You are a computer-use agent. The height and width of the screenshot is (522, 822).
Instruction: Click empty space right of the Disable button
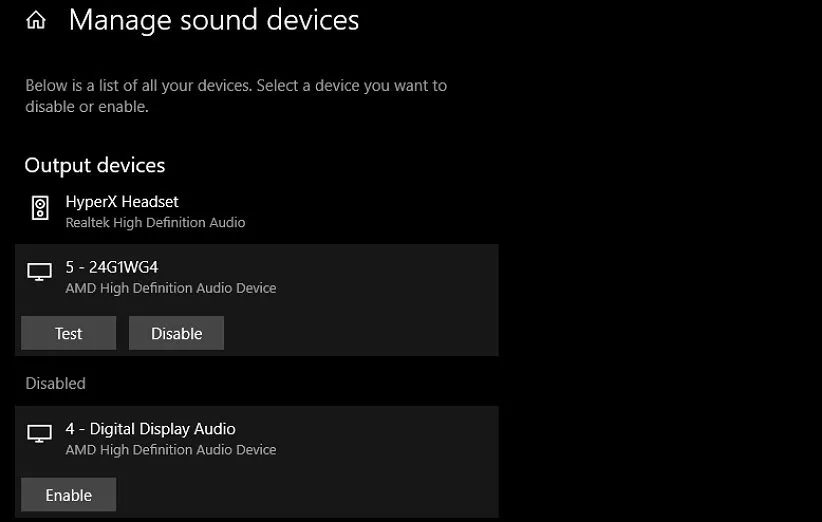coord(360,334)
